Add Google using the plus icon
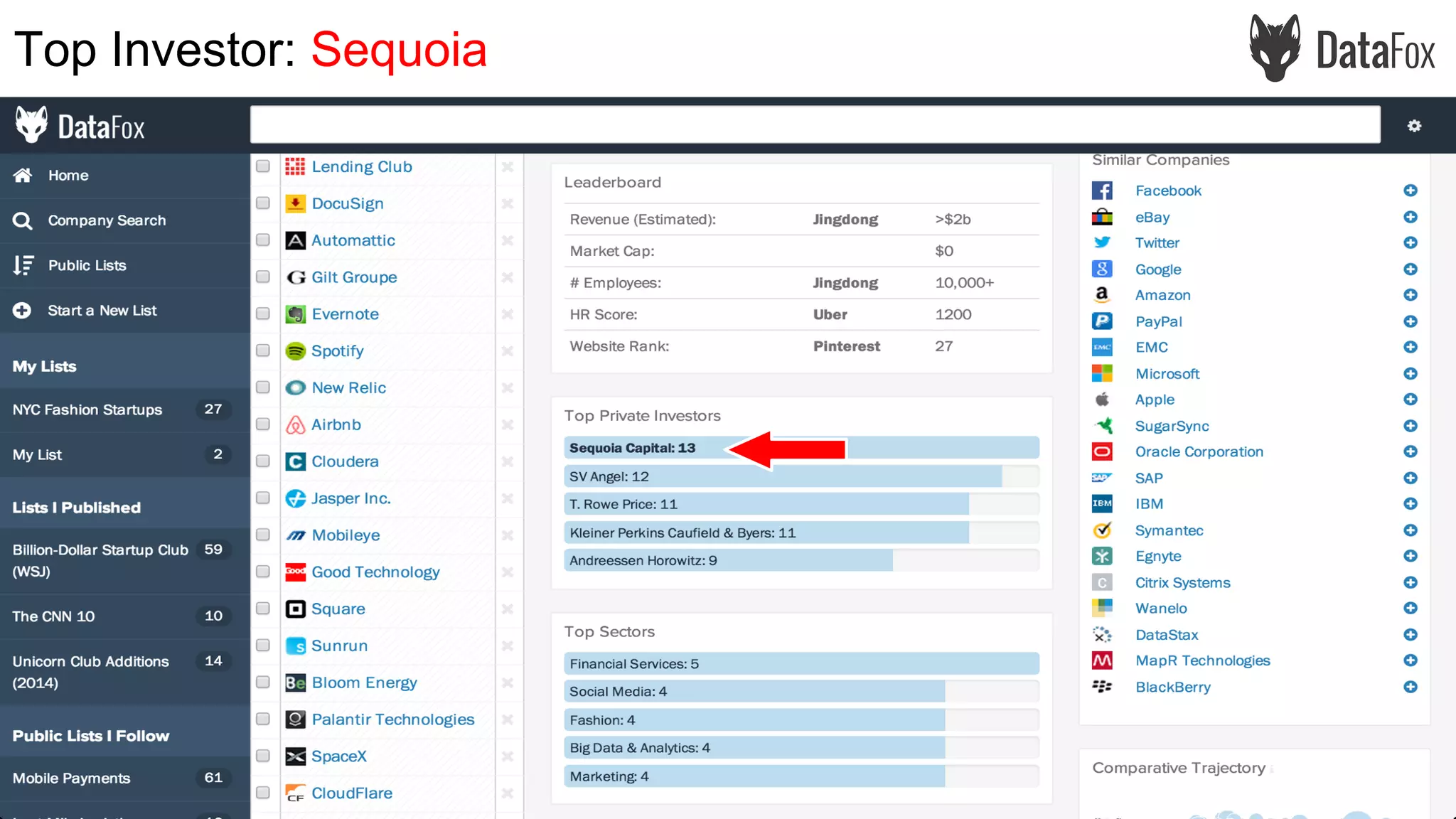Screen dimensions: 1456x819 tap(1410, 269)
